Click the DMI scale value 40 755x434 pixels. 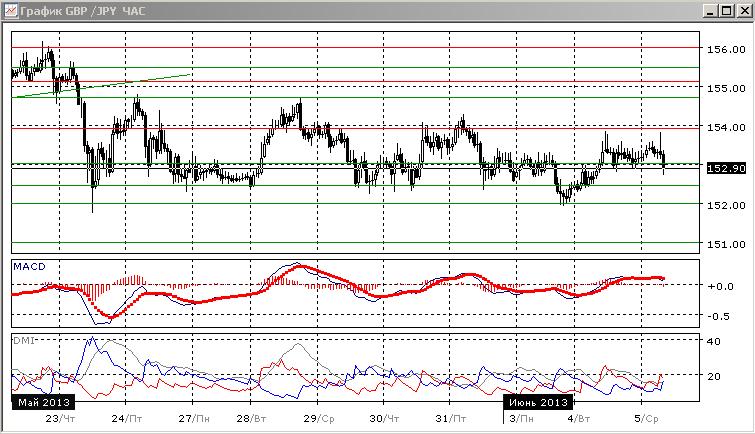tap(714, 342)
